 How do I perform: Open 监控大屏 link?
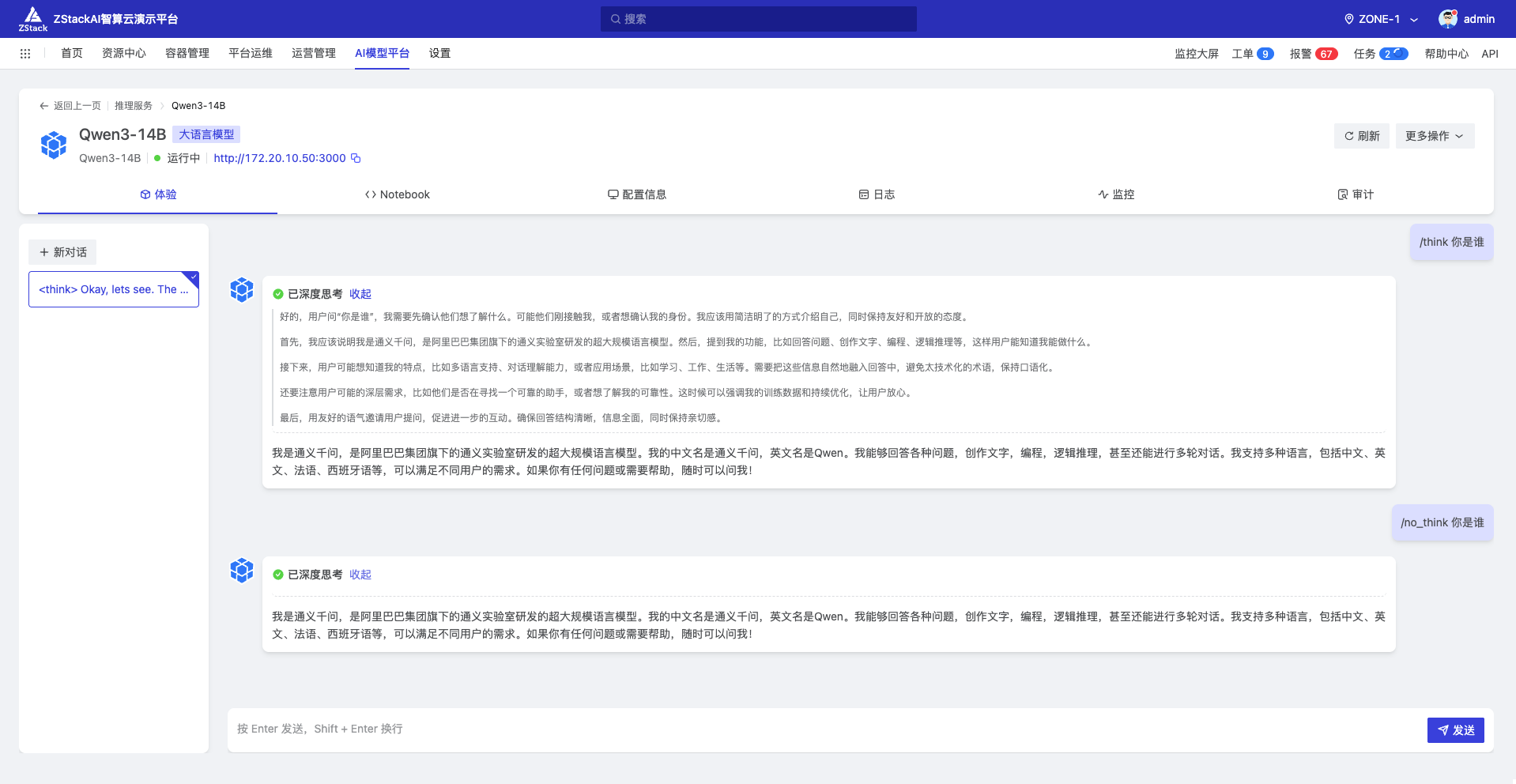(1197, 54)
